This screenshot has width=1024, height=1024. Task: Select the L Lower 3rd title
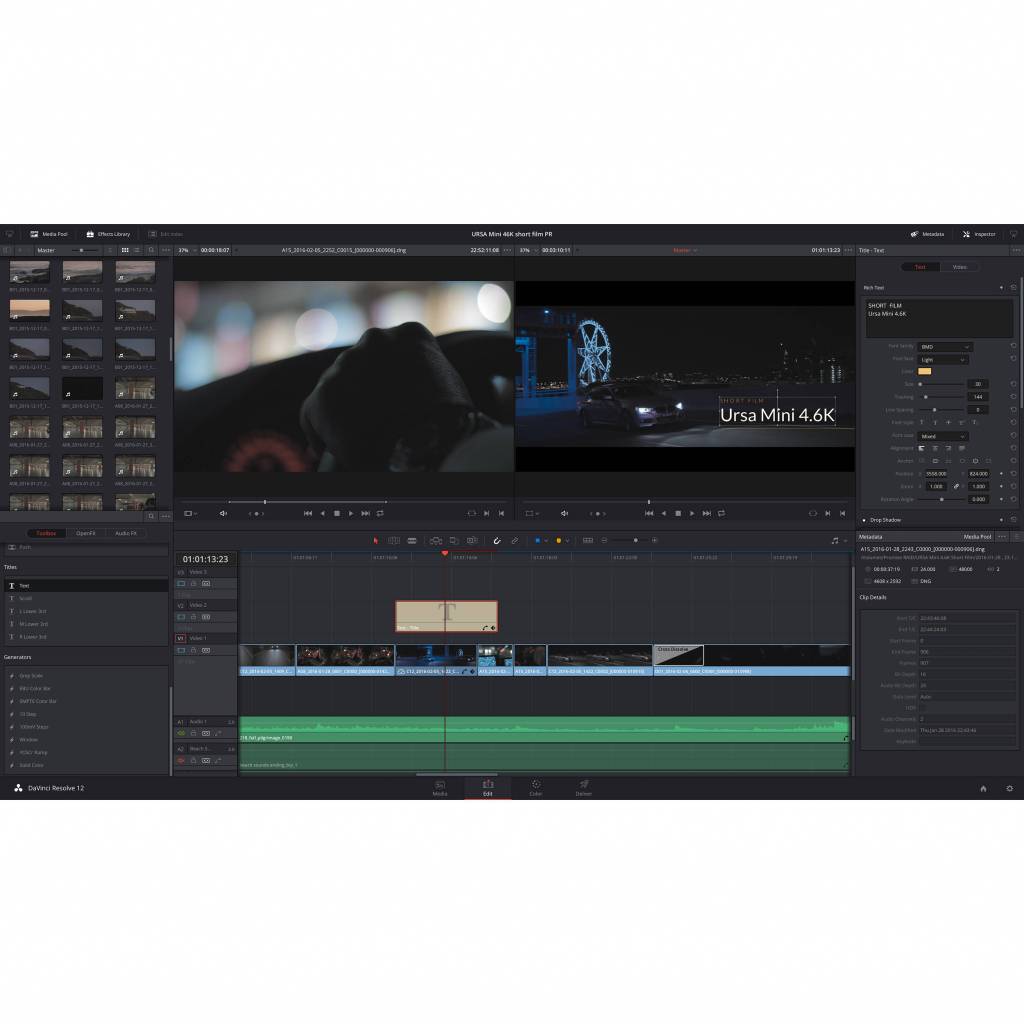(86, 612)
